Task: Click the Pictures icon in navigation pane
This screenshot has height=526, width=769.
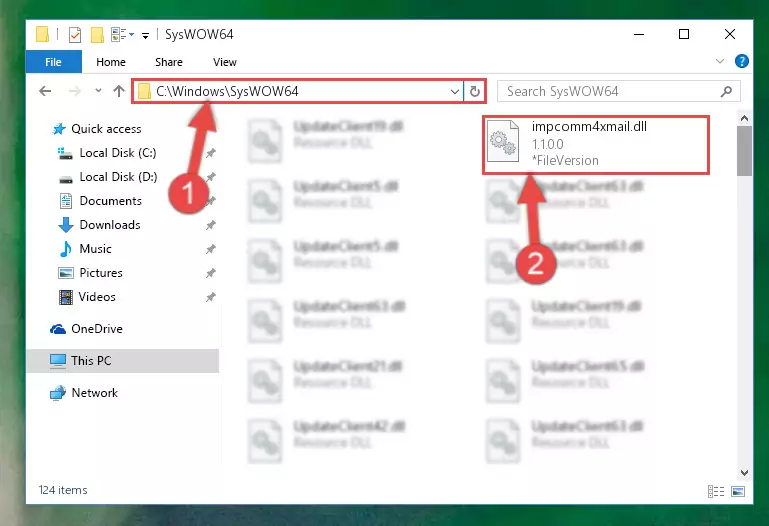Action: click(66, 273)
